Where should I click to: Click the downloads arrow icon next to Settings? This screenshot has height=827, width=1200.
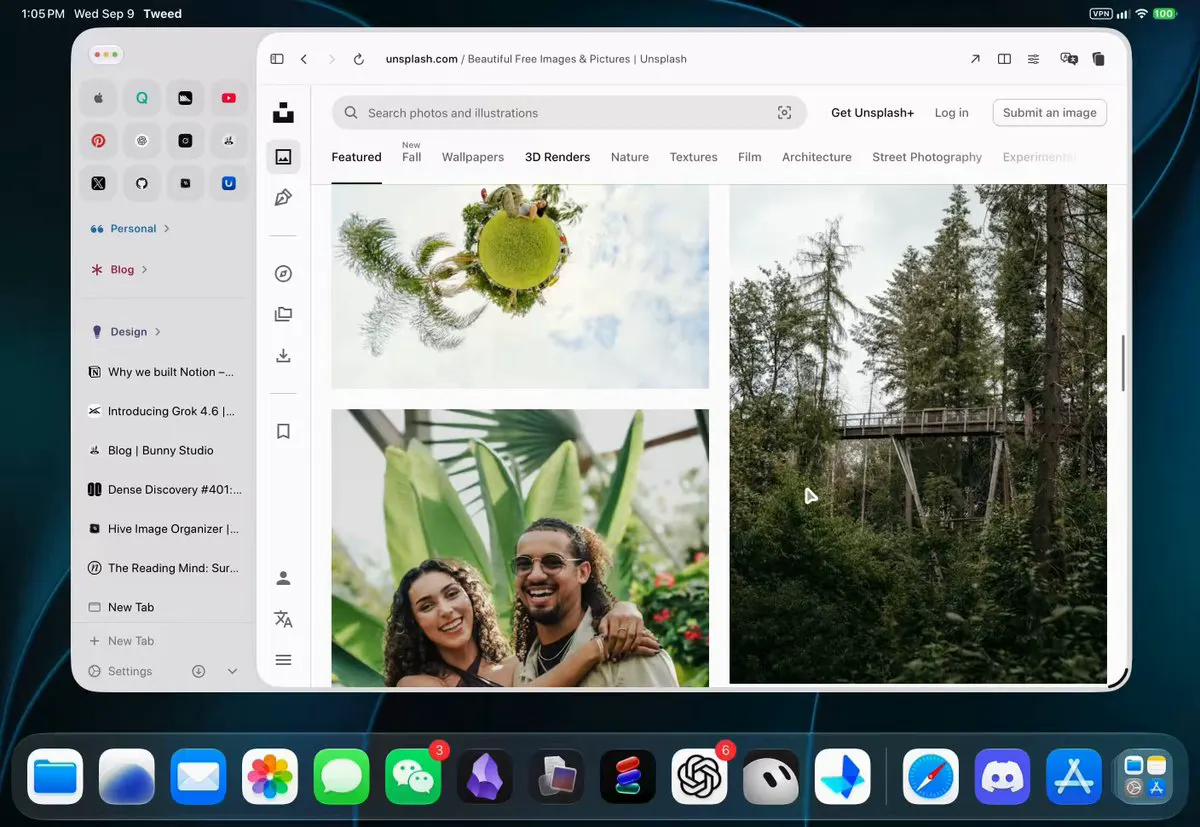pyautogui.click(x=199, y=671)
